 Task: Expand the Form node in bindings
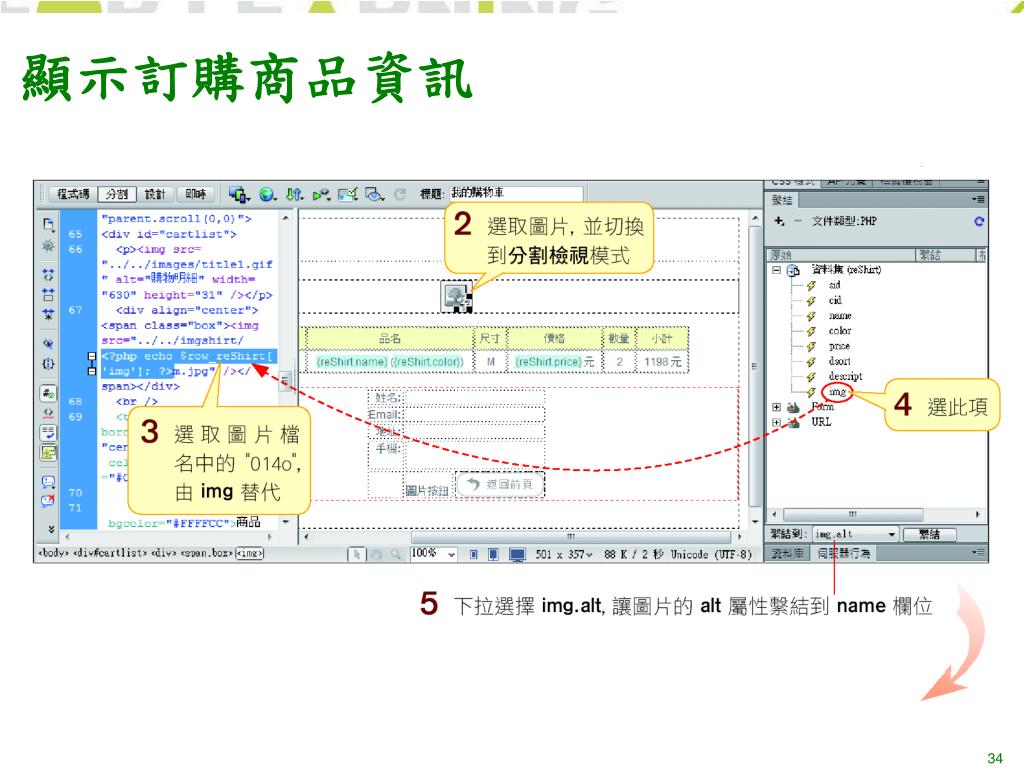pyautogui.click(x=776, y=407)
